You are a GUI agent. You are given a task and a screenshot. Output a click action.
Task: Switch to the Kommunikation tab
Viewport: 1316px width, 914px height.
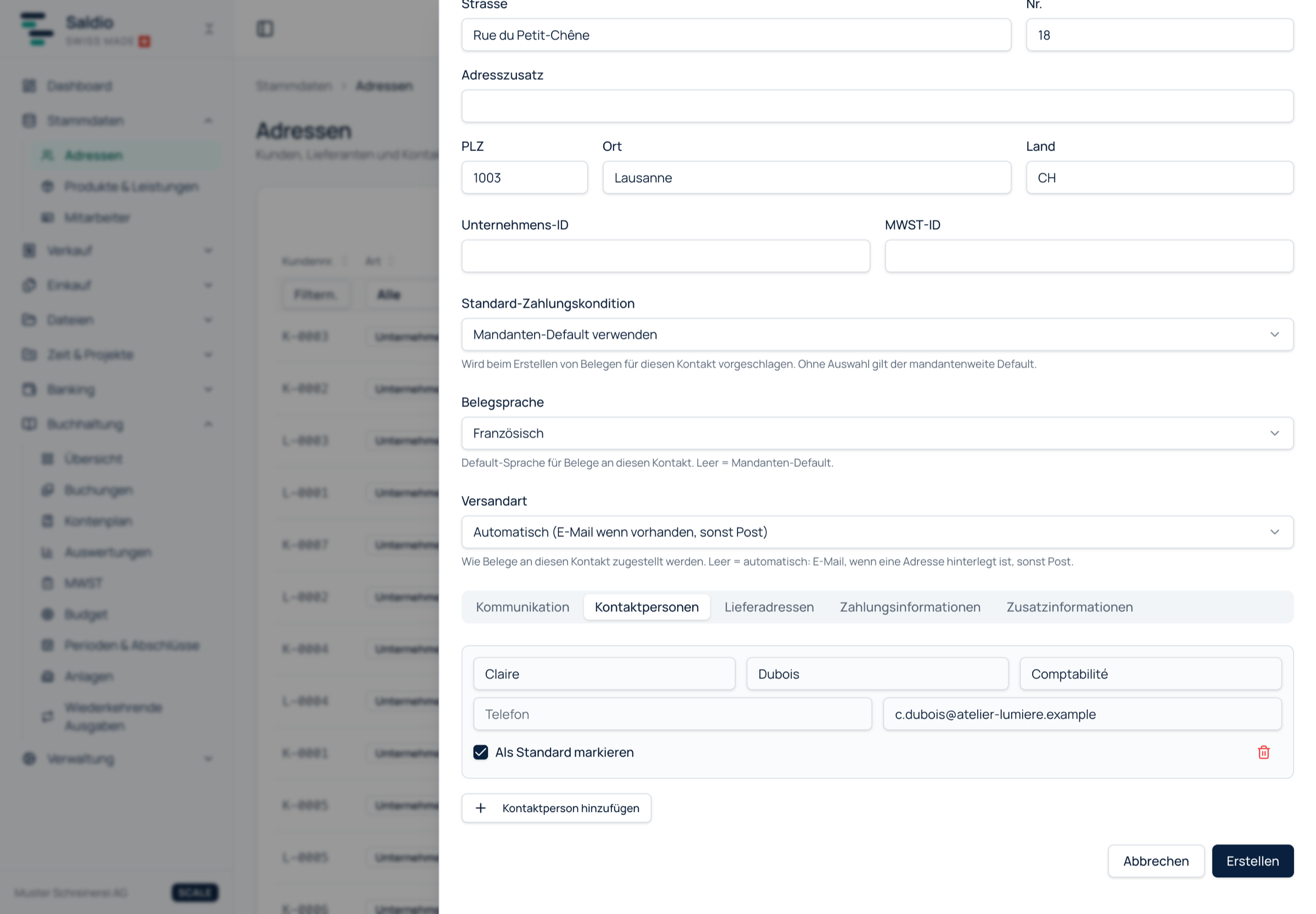[522, 607]
